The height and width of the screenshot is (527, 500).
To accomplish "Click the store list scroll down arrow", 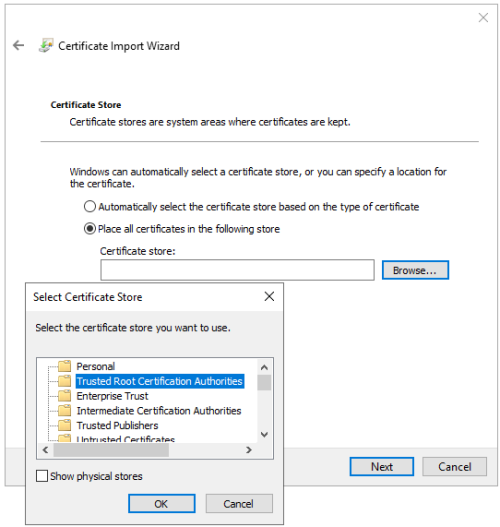I will (264, 434).
